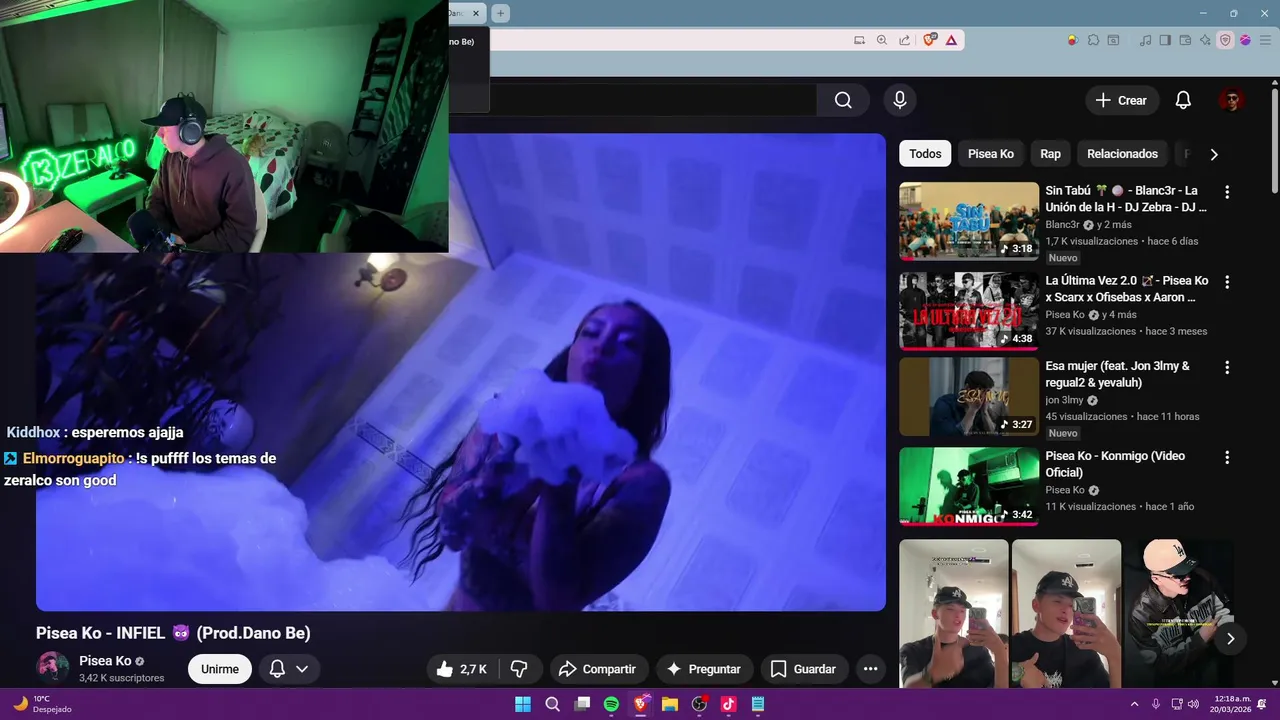Open weather widget showing 10°C Despejado
The width and height of the screenshot is (1280, 720).
coord(43,704)
